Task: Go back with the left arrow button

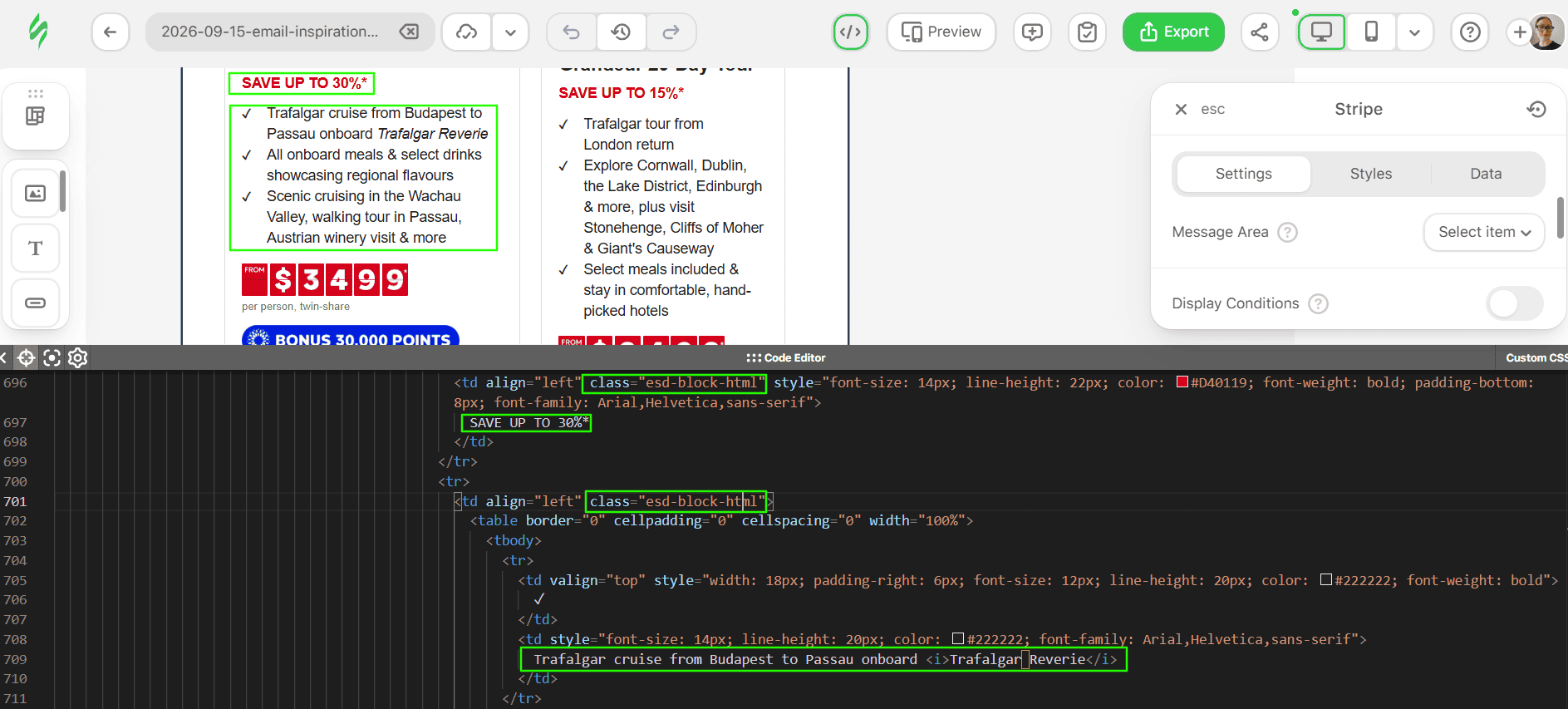Action: coord(110,32)
